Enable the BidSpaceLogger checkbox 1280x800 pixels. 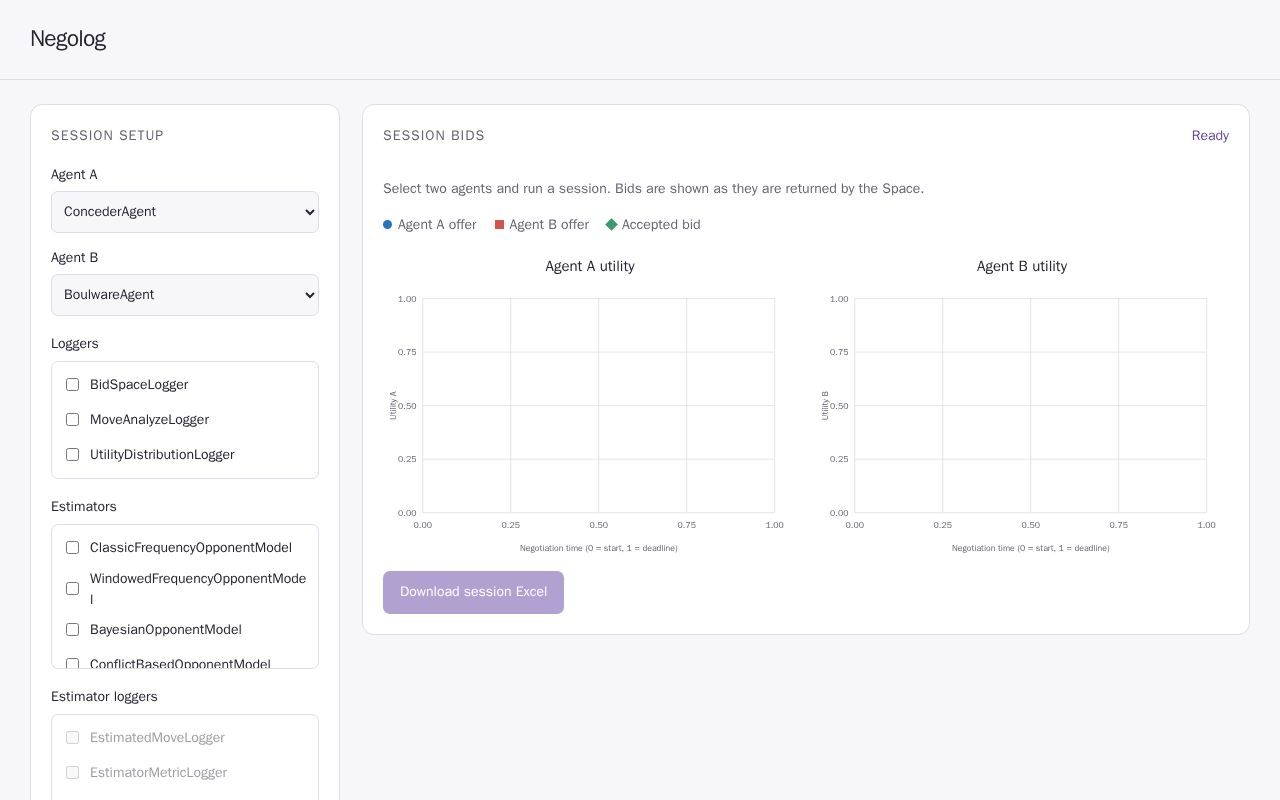72,385
